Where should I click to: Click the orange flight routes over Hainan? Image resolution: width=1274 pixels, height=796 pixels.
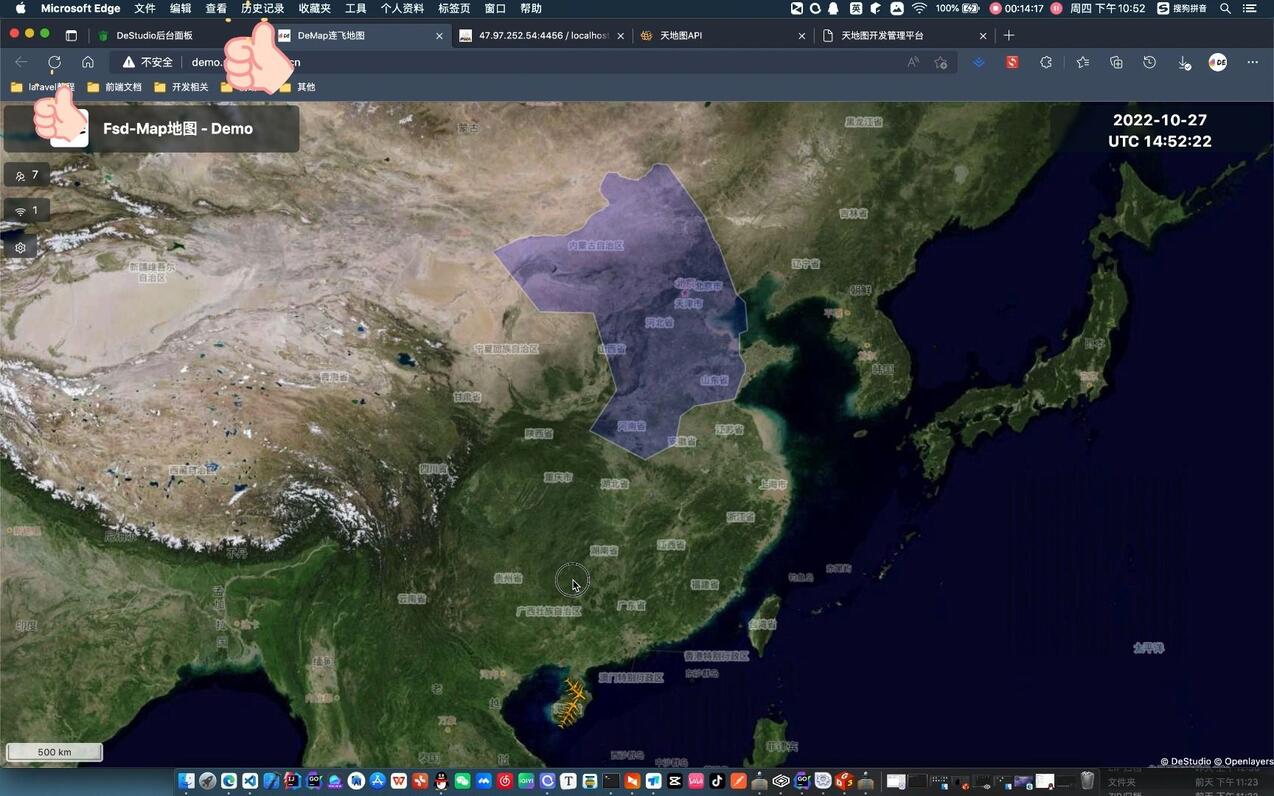tap(574, 701)
